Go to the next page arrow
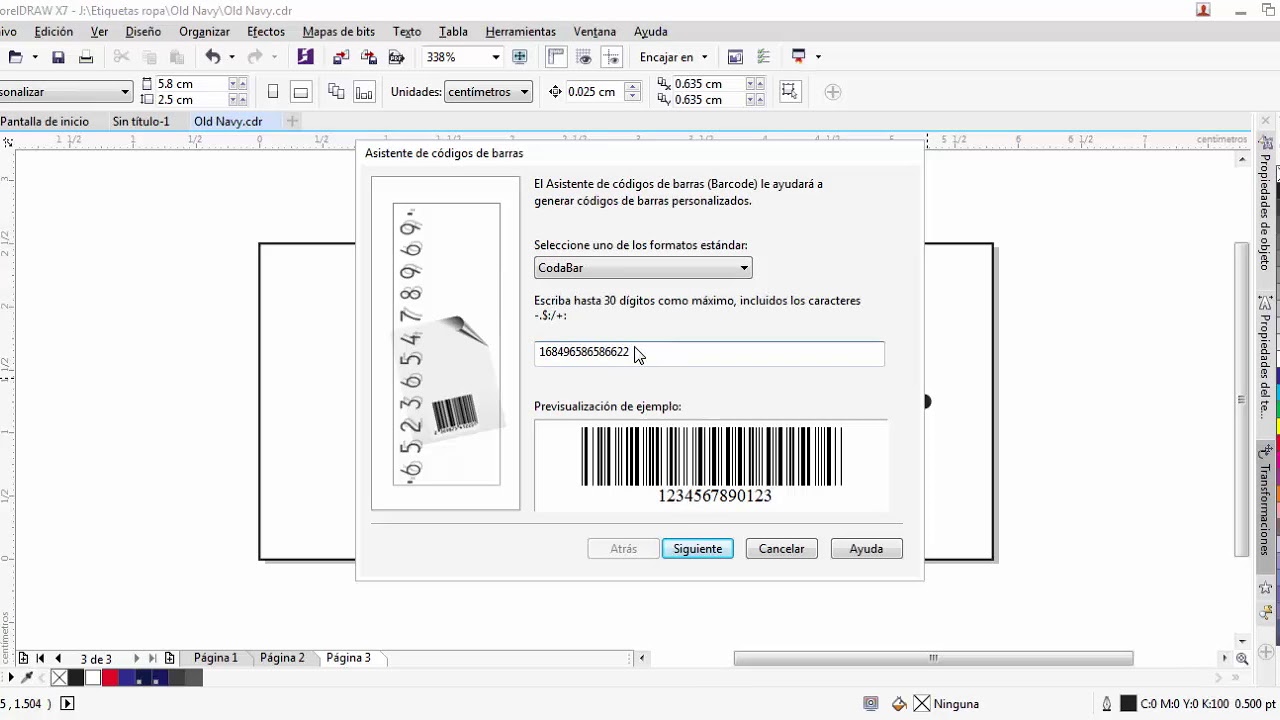 click(136, 658)
